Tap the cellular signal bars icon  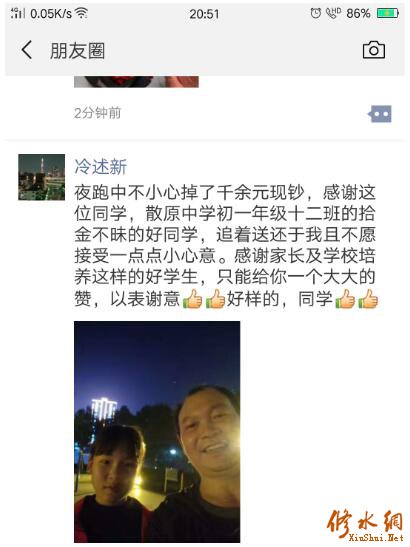pos(18,13)
